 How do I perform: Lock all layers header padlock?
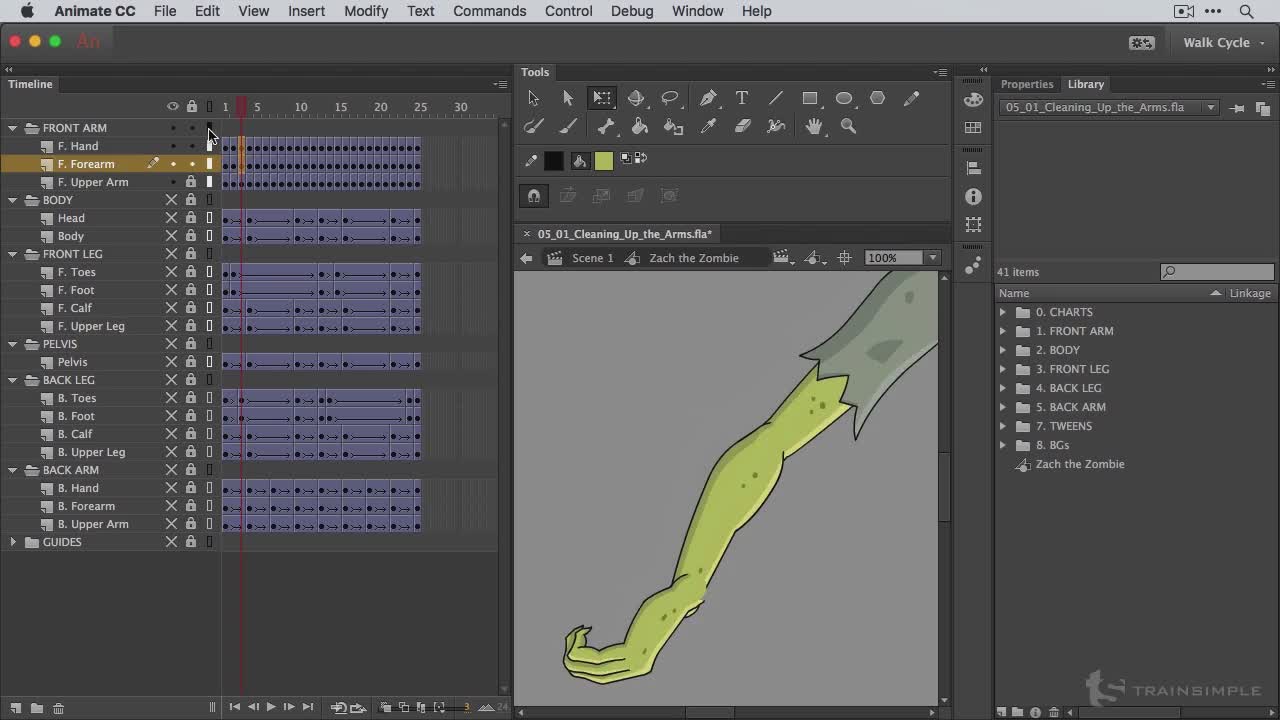point(191,107)
